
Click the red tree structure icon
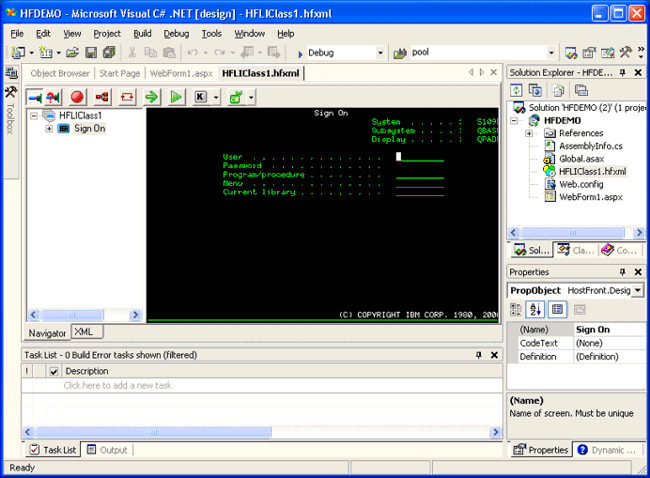pos(102,97)
